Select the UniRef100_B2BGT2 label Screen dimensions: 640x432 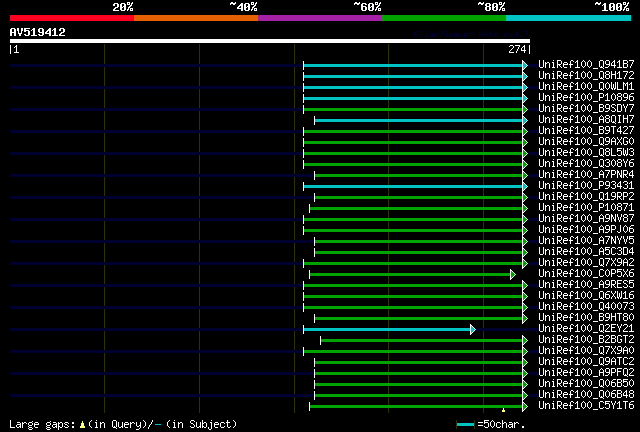[x=586, y=340]
